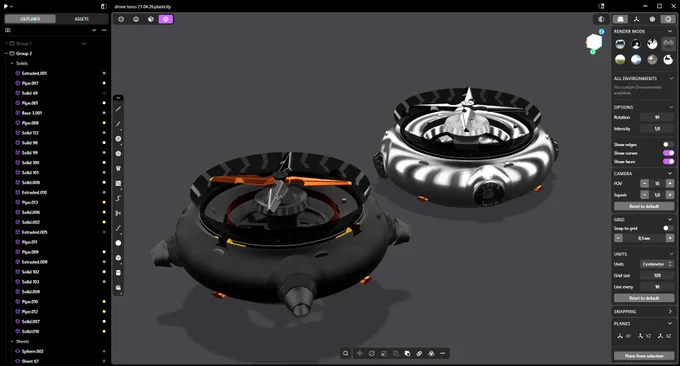Screen dimensions: 680x366
Task: Click Reset to default under Units
Action: pyautogui.click(x=644, y=298)
